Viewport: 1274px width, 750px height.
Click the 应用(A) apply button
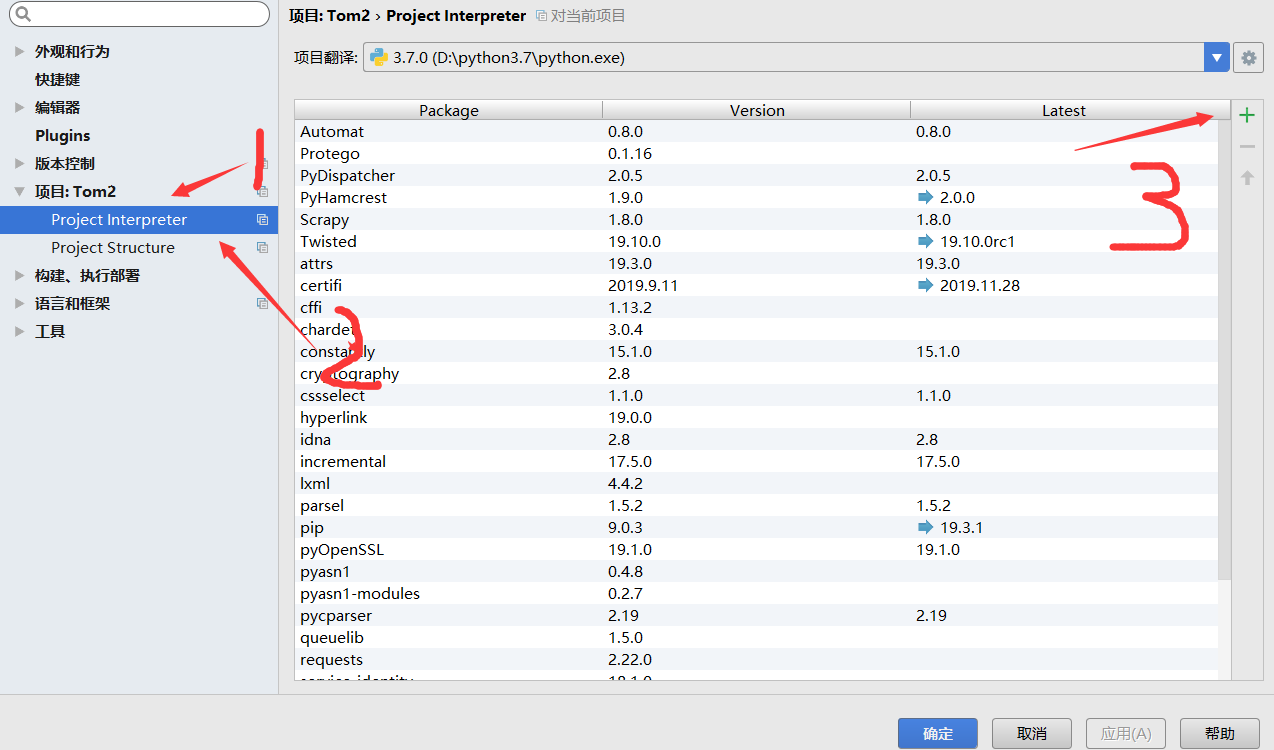[x=1126, y=733]
